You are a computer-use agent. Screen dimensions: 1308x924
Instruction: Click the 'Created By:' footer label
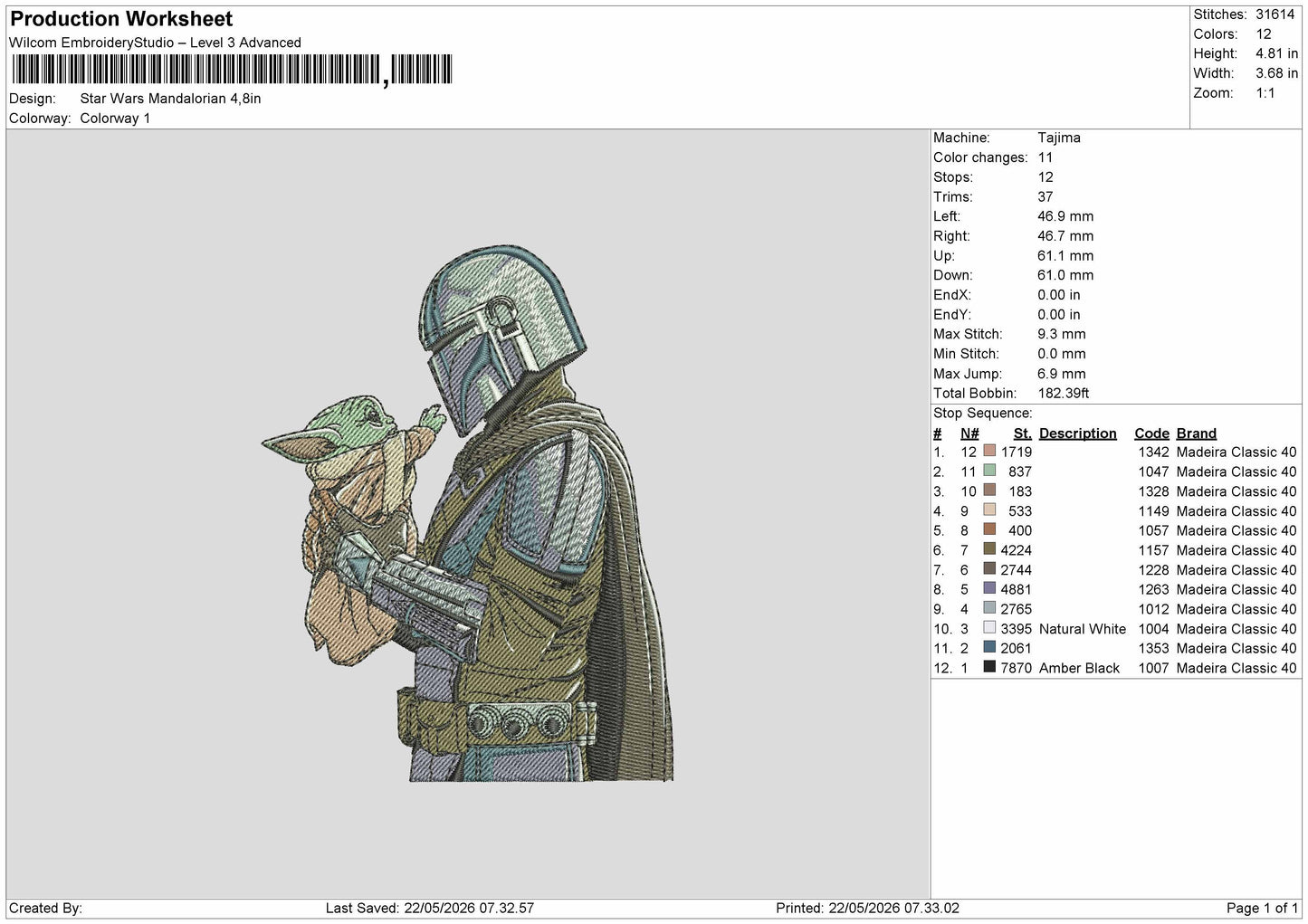[45, 908]
